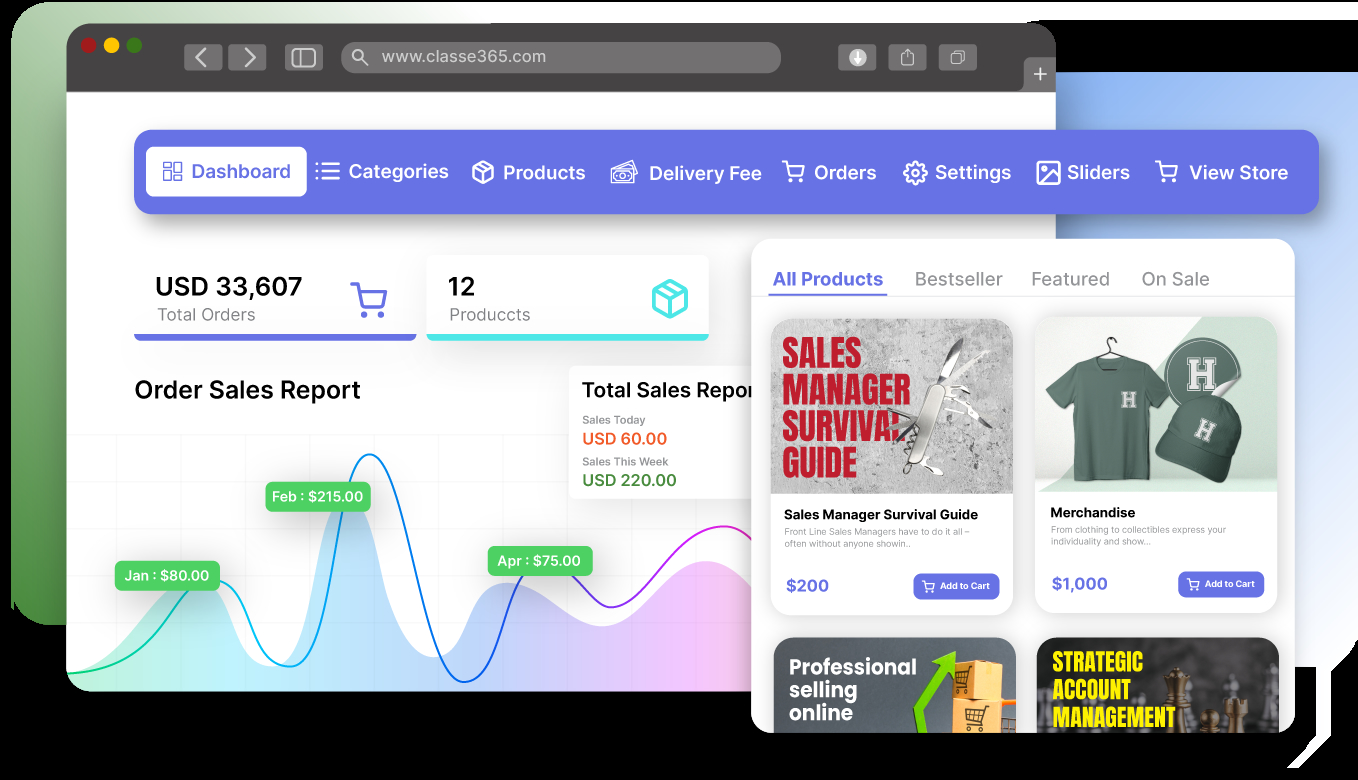Click the browser back arrow button
Image resolution: width=1358 pixels, height=780 pixels.
click(x=202, y=57)
